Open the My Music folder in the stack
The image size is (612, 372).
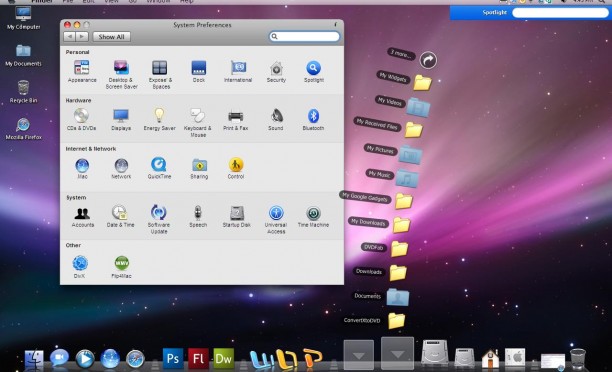coord(407,178)
